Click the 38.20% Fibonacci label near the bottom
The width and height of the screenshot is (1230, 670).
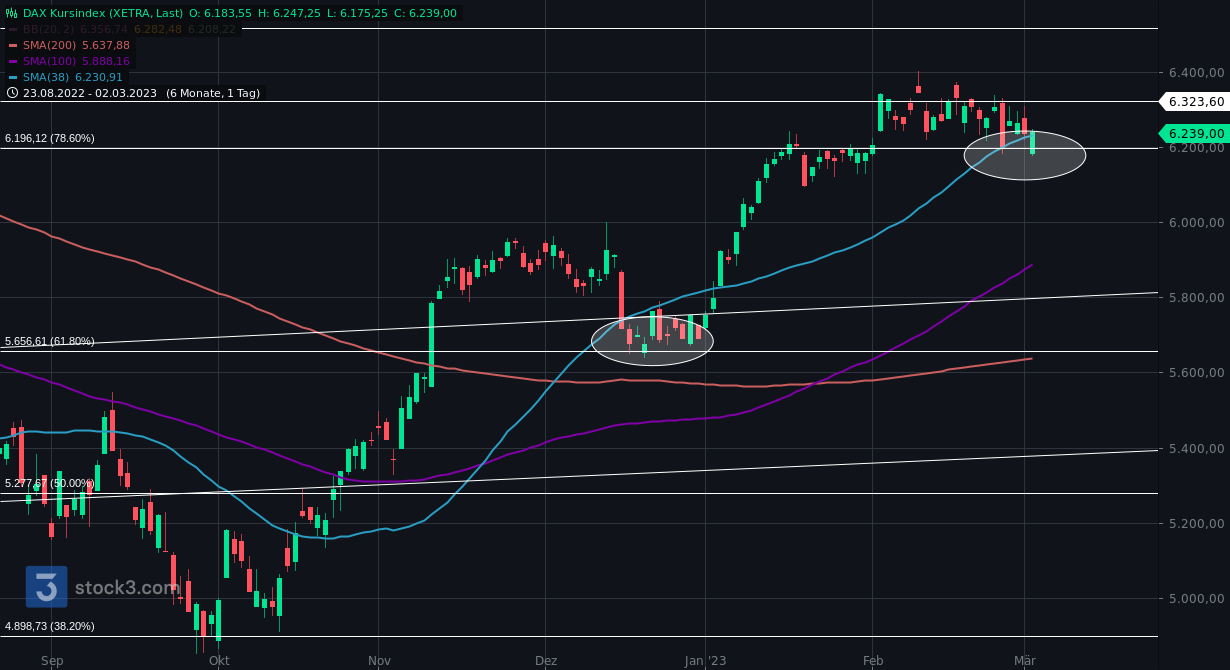coord(48,625)
